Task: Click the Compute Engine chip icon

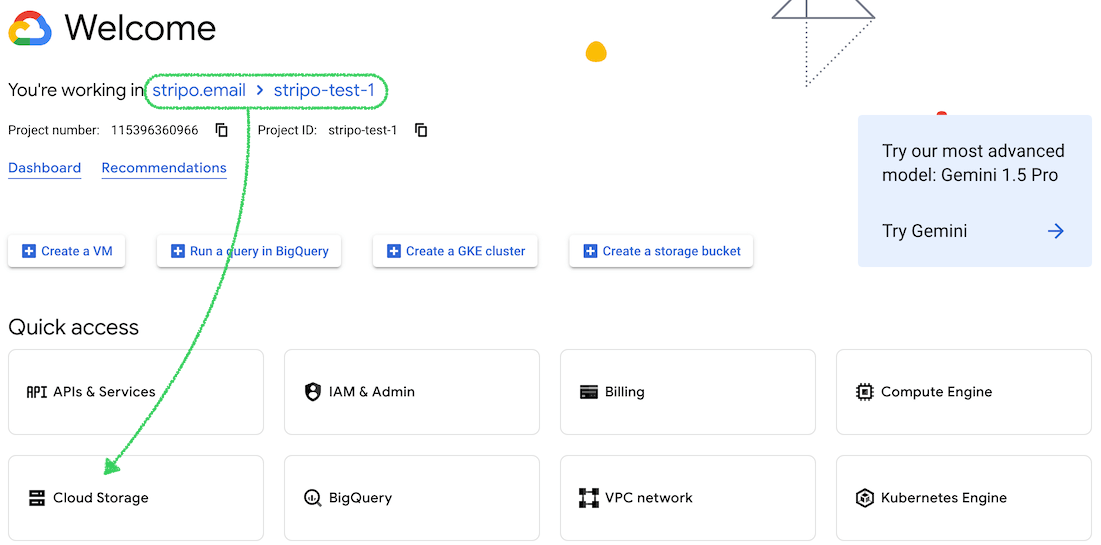Action: point(865,392)
